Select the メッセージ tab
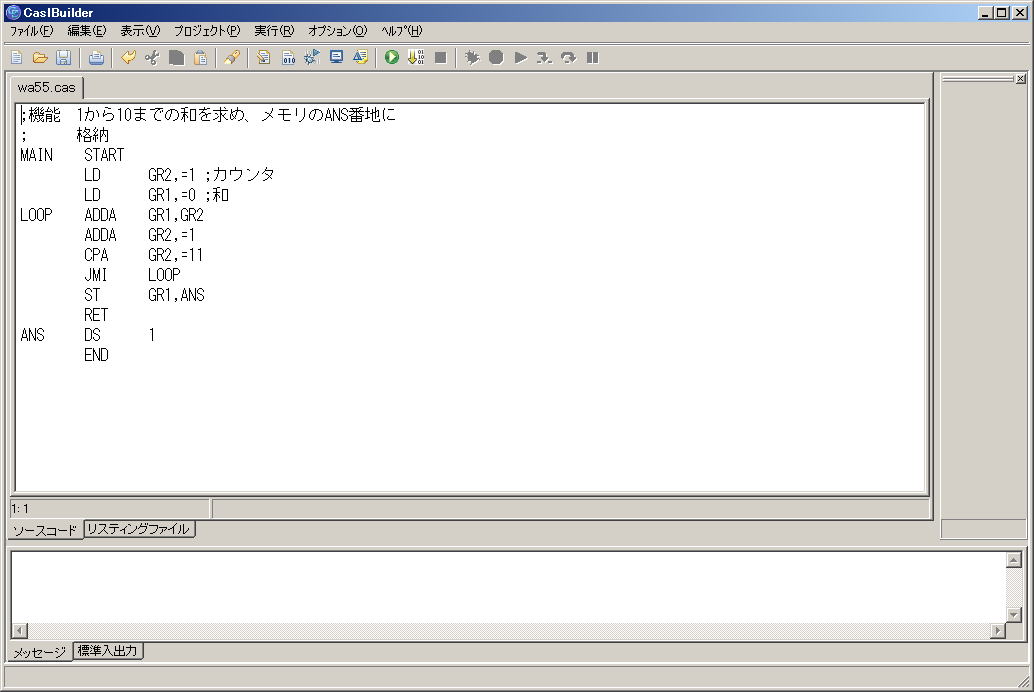 [x=39, y=652]
